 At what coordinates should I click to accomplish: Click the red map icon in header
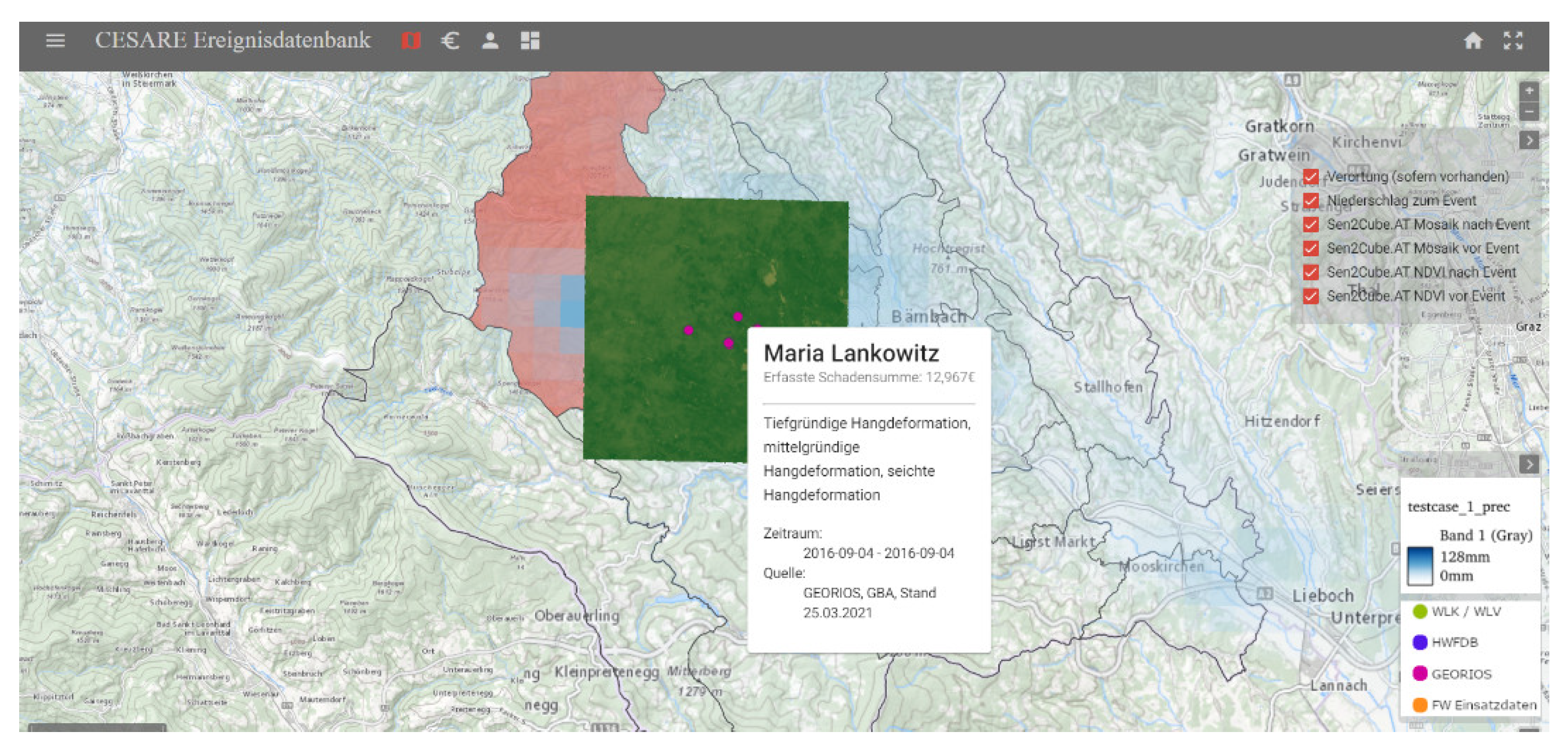[411, 41]
